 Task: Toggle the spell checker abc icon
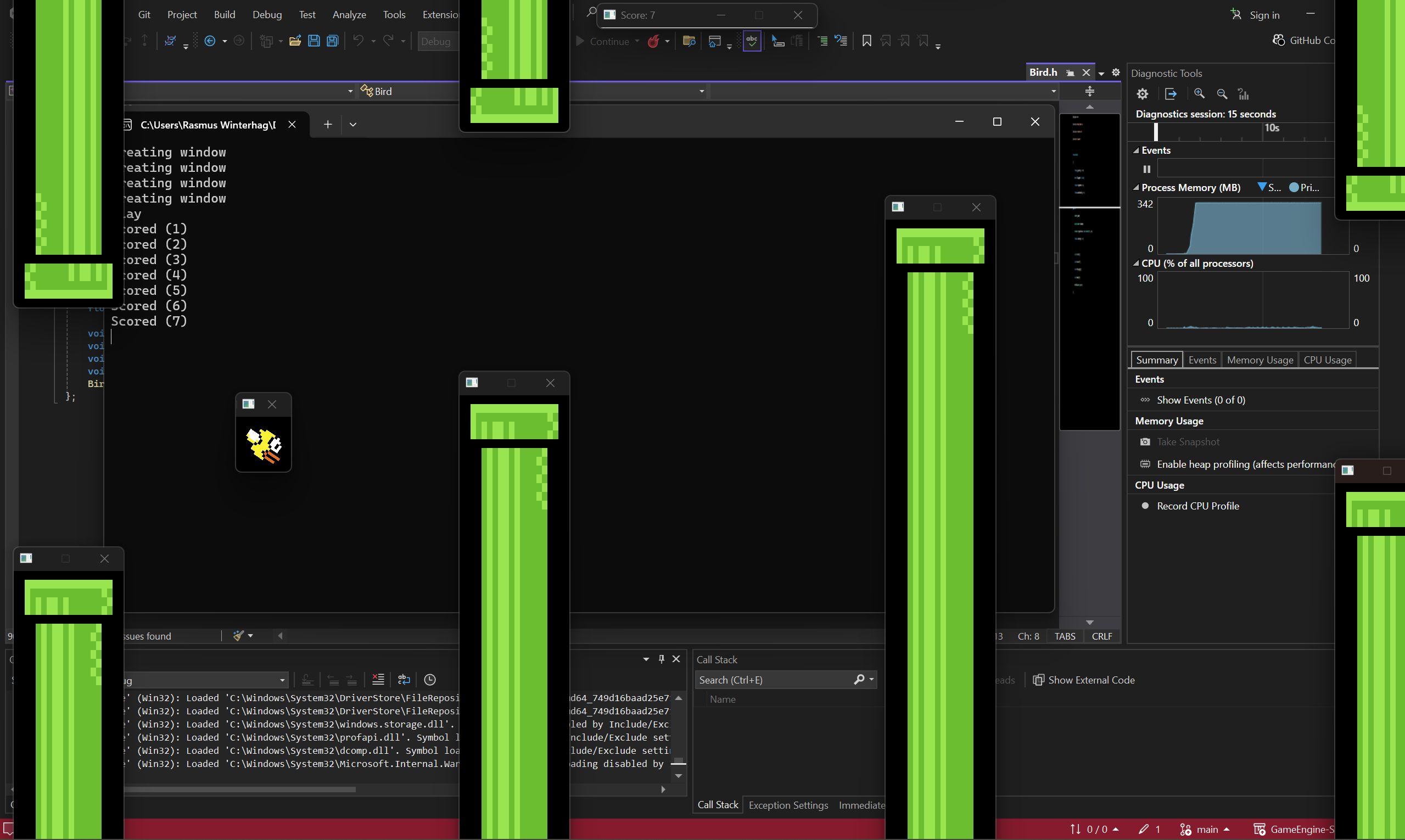pos(752,41)
